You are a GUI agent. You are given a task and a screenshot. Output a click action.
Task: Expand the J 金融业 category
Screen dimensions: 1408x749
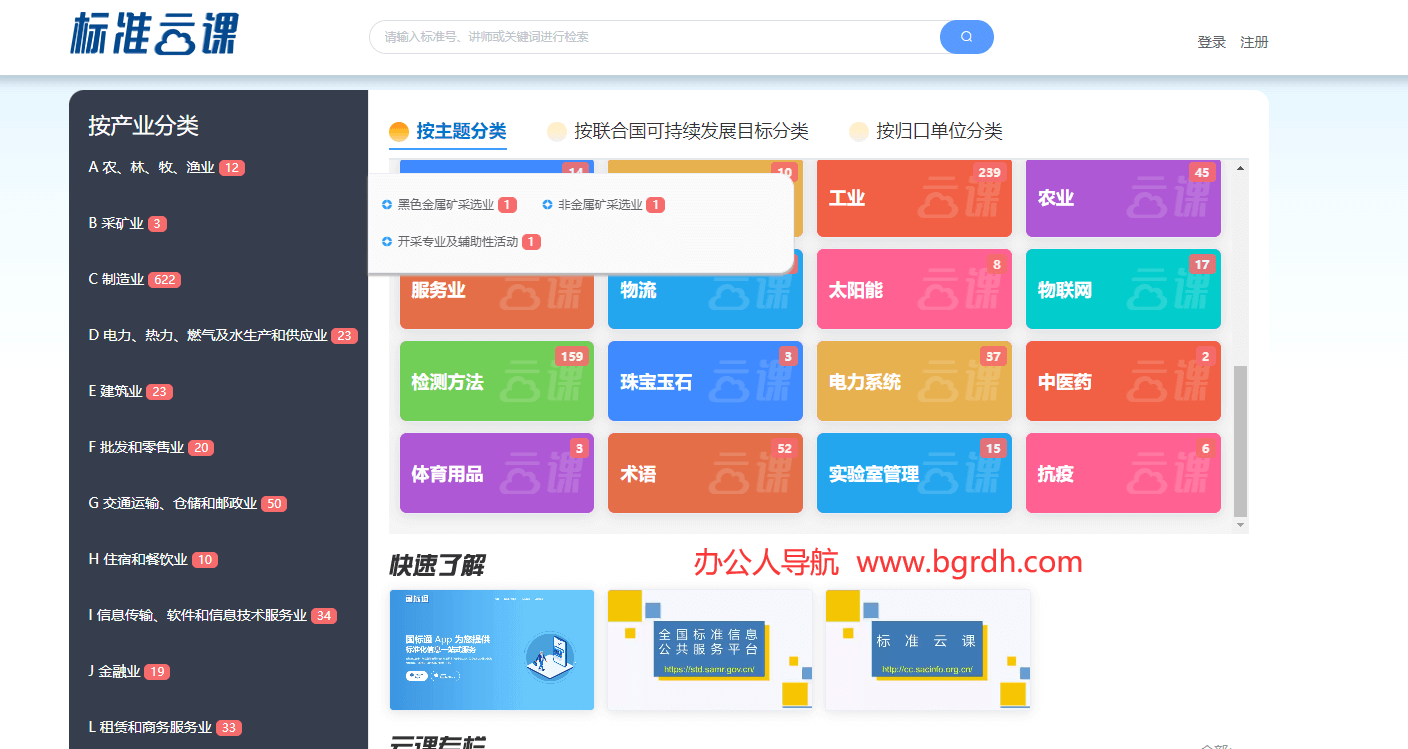tap(124, 671)
